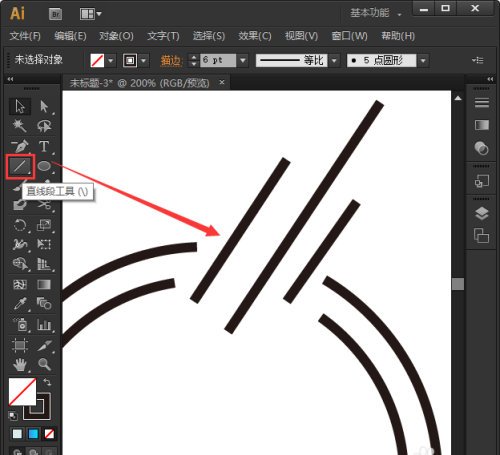Open the 对象(O) menu
This screenshot has width=500, height=455.
[116, 36]
